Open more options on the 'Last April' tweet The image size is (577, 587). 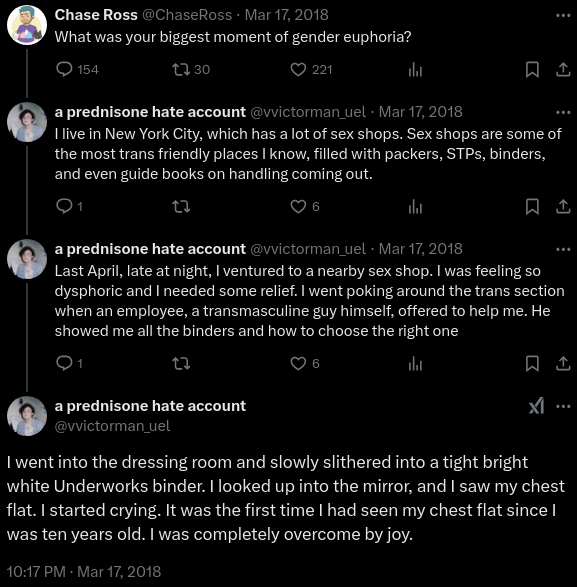pyautogui.click(x=563, y=249)
